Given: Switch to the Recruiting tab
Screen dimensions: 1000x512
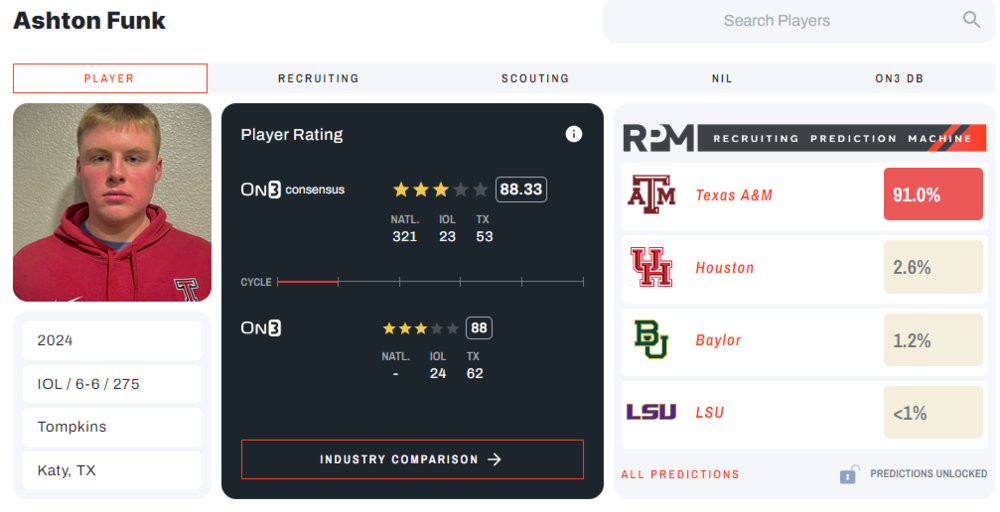Looking at the screenshot, I should click(318, 79).
